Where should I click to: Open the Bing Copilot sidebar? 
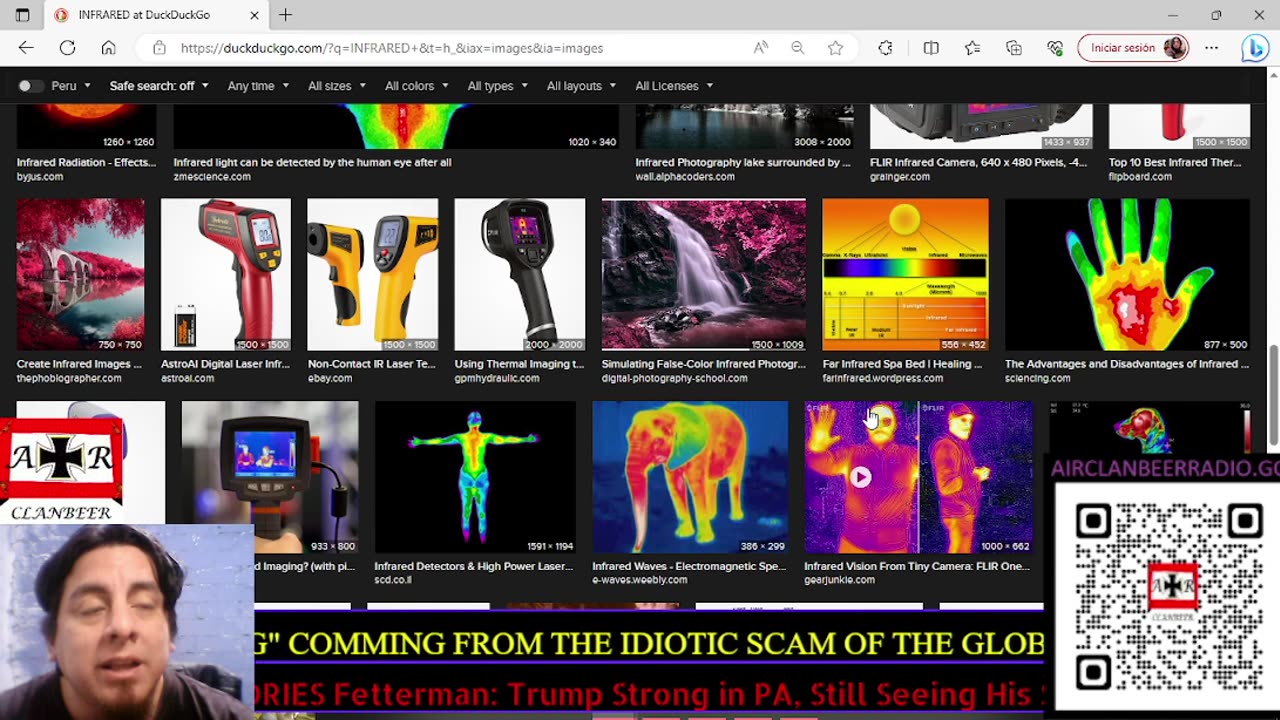click(x=1254, y=48)
